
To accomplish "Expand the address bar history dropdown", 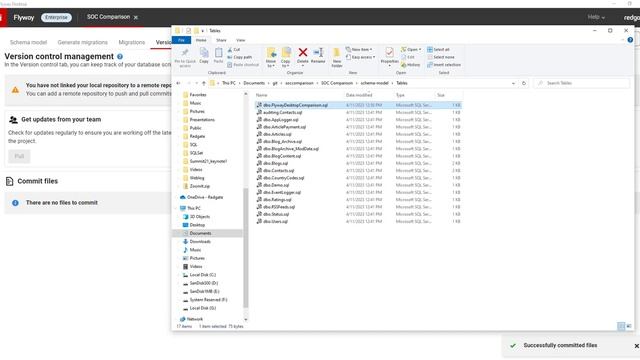I will (x=513, y=83).
